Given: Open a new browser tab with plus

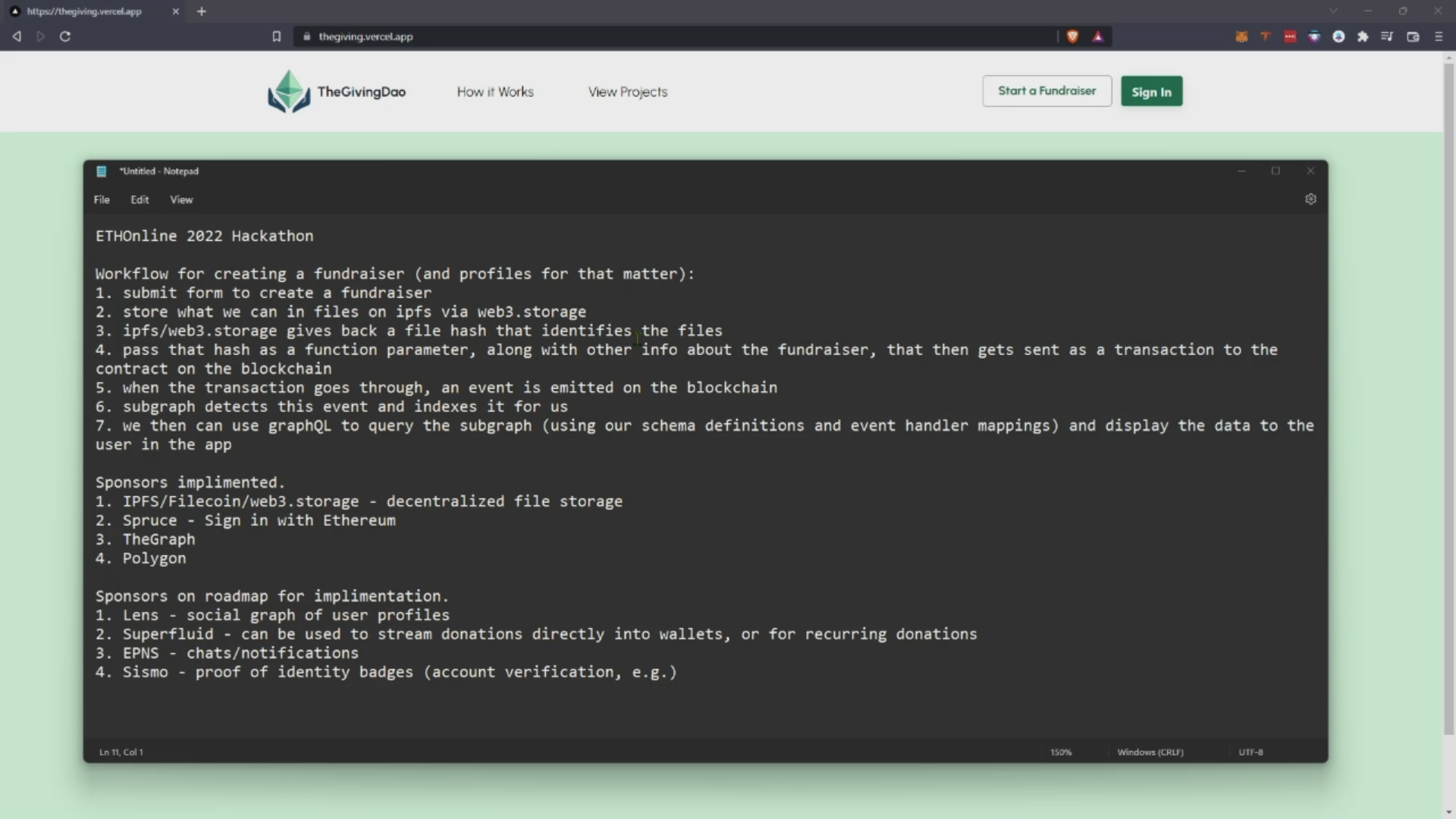Looking at the screenshot, I should 202,11.
